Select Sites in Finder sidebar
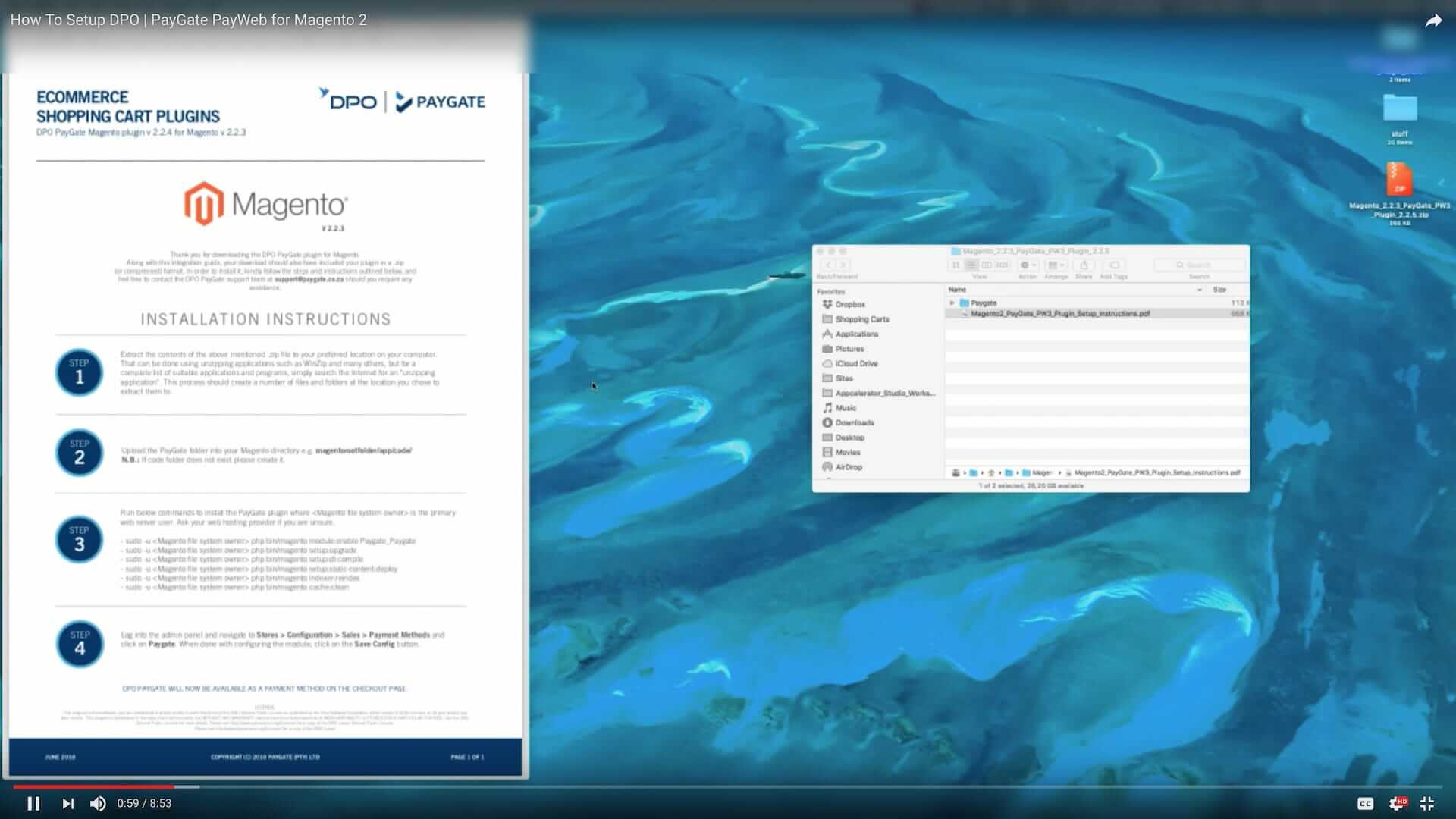The image size is (1456, 819). coord(838,378)
